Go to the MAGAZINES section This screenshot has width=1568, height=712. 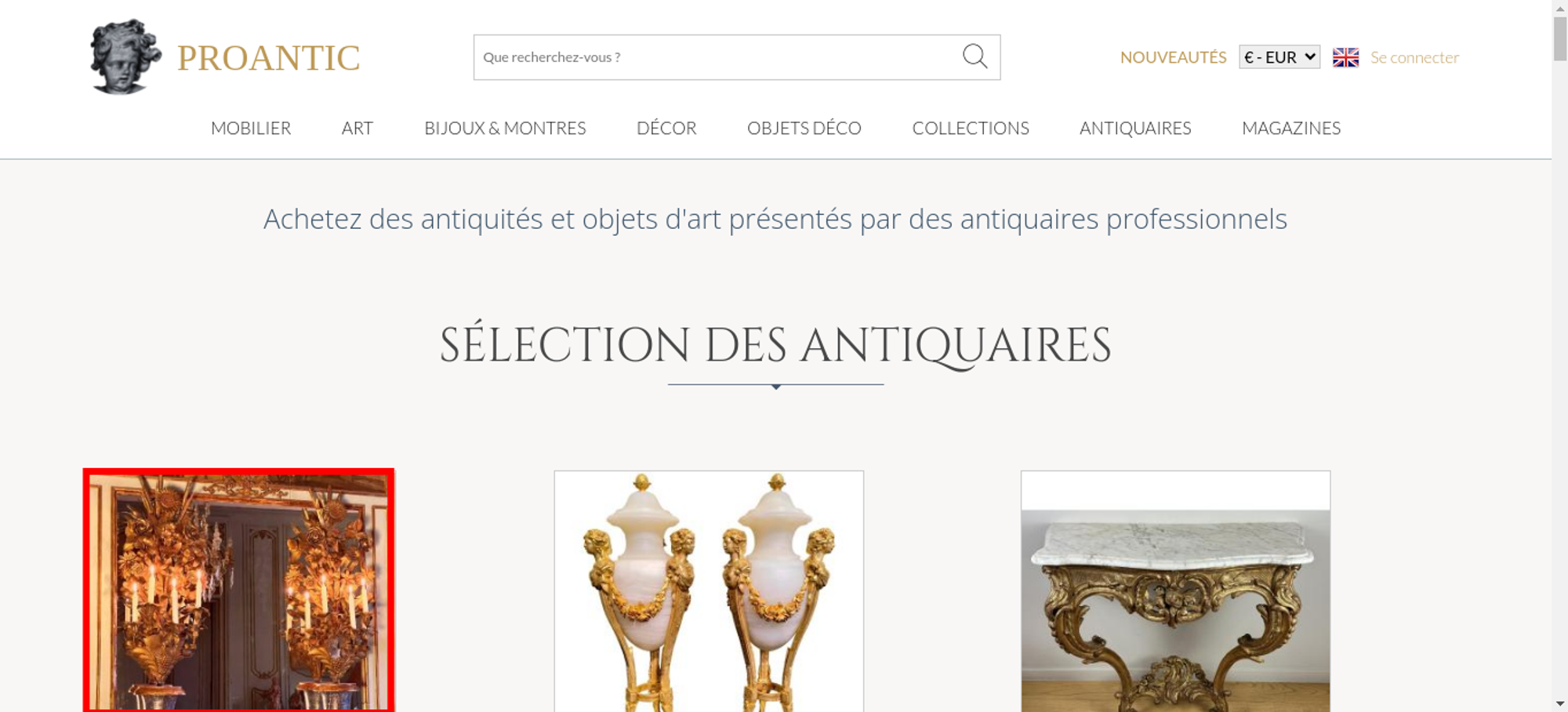(1291, 128)
